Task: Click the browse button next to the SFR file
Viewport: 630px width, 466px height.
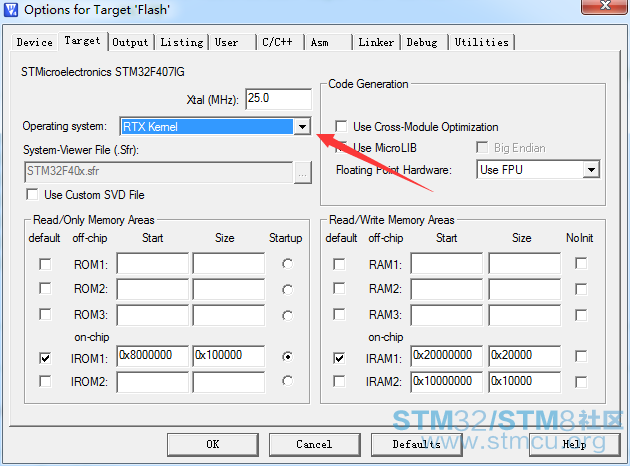Action: 303,171
